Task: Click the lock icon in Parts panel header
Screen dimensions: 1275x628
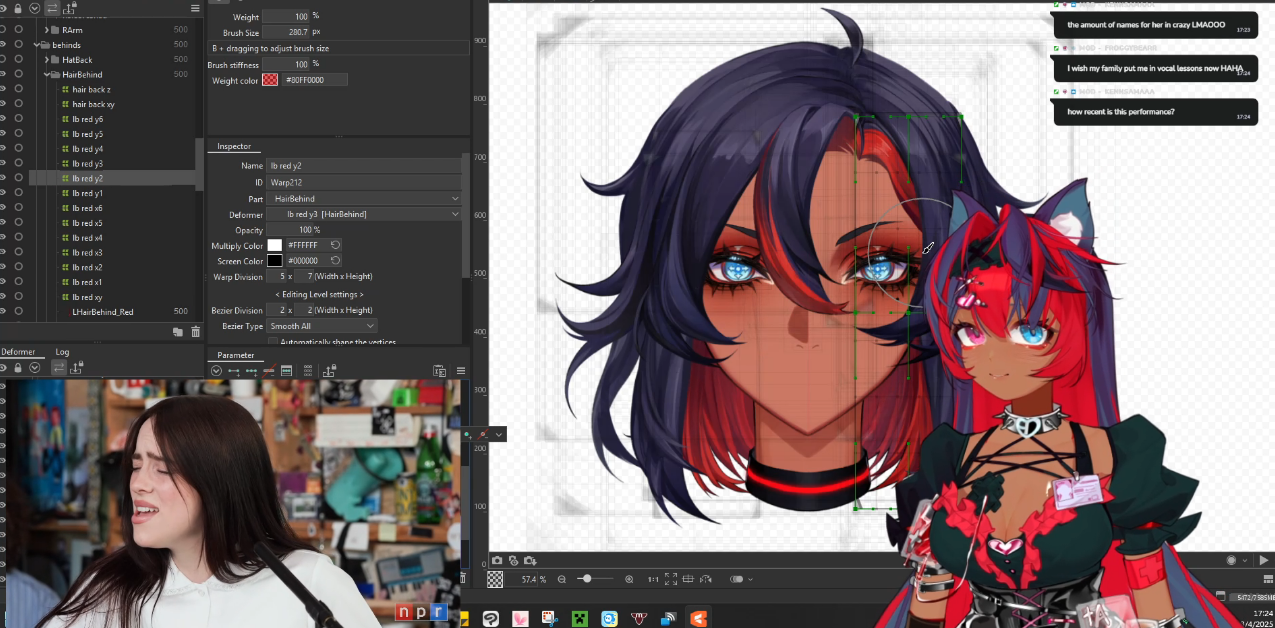Action: [18, 7]
